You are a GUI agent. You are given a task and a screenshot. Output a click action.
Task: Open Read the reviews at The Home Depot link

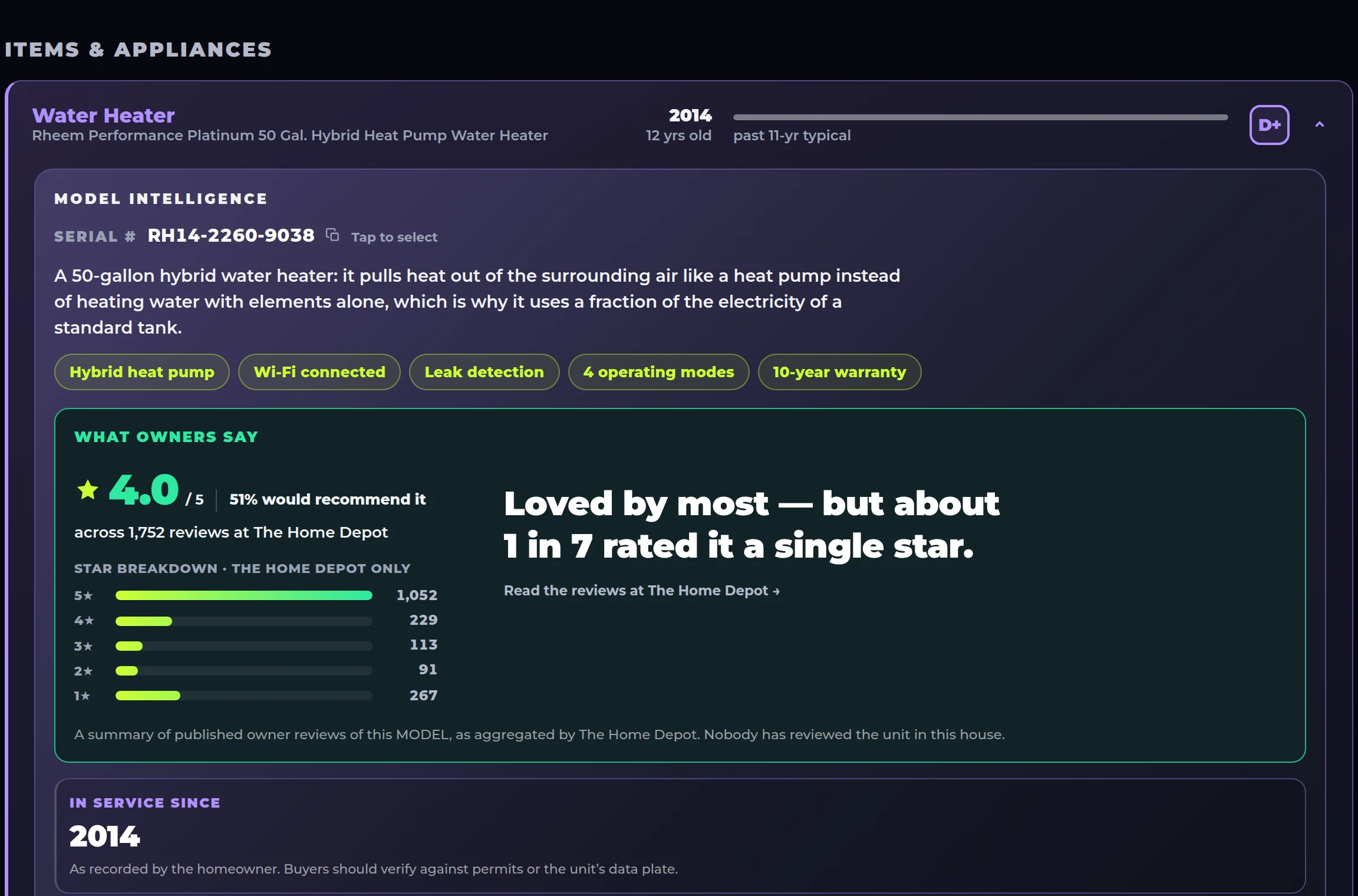click(x=641, y=591)
